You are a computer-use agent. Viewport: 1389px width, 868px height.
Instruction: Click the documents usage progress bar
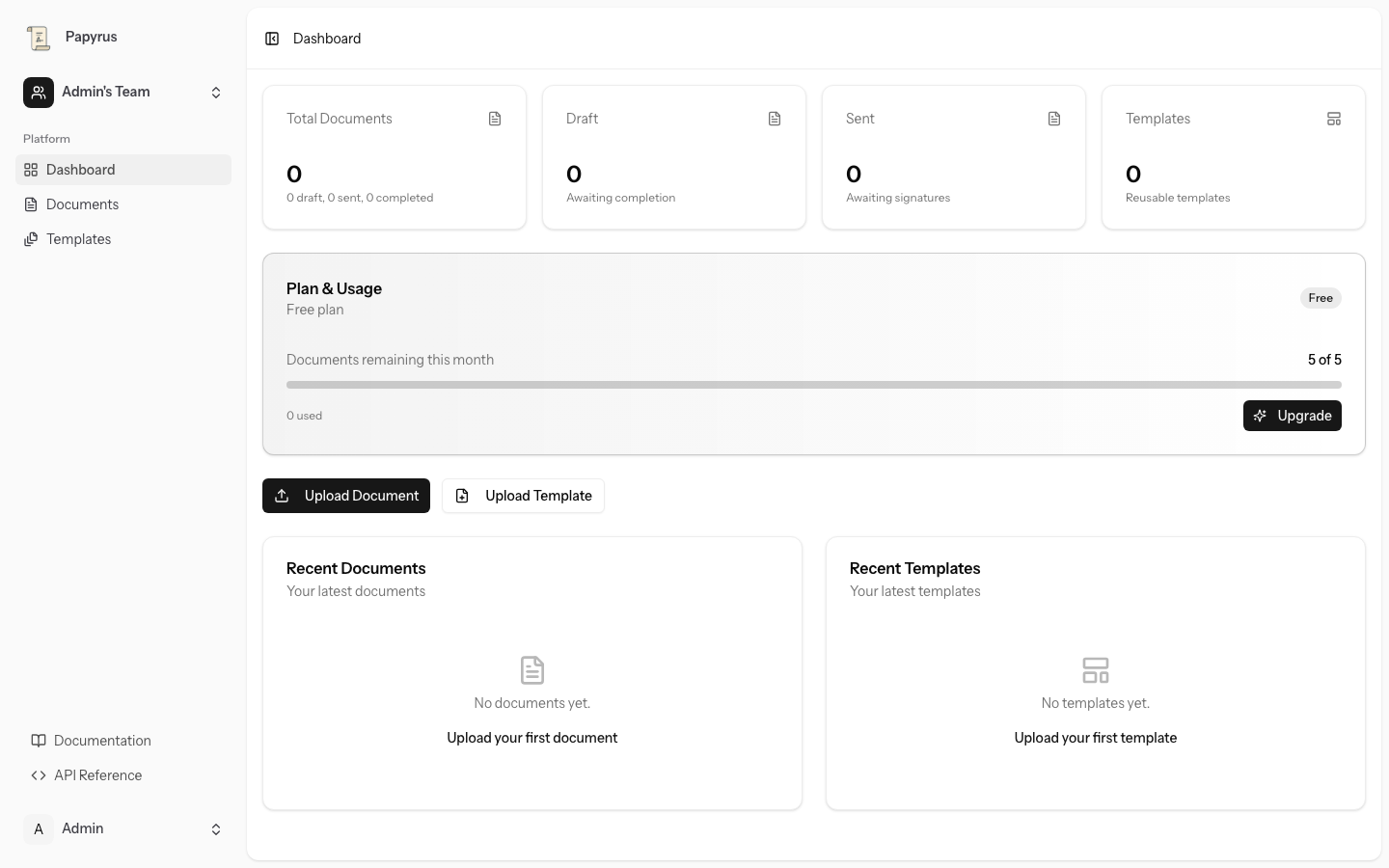[x=813, y=384]
